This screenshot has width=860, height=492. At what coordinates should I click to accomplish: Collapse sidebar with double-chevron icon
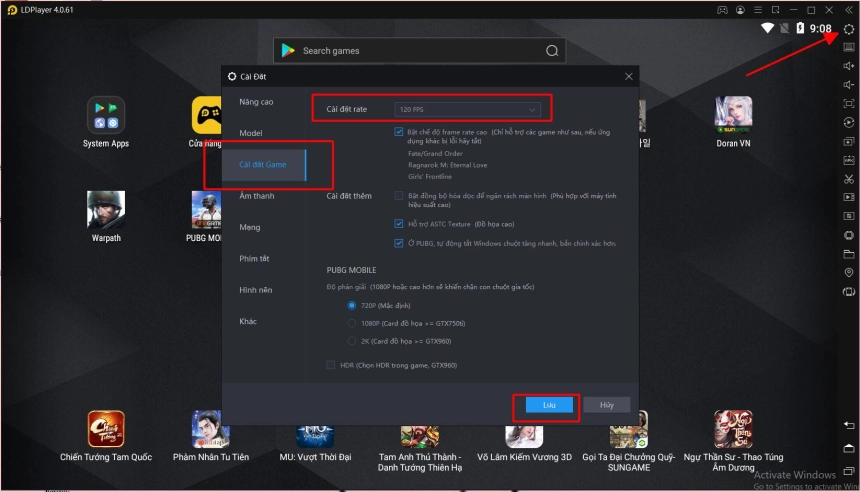click(x=848, y=10)
